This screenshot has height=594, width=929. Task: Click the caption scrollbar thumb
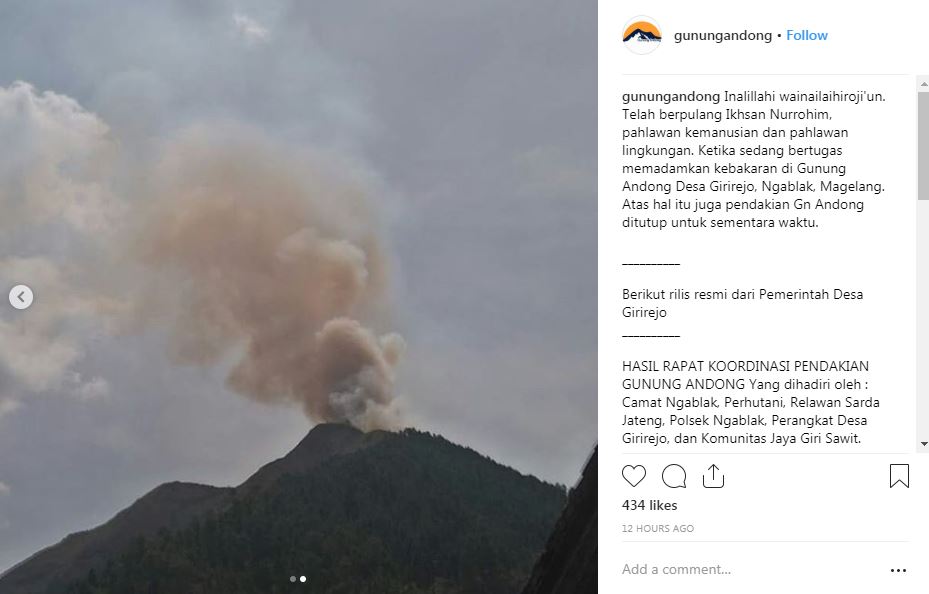[x=924, y=145]
